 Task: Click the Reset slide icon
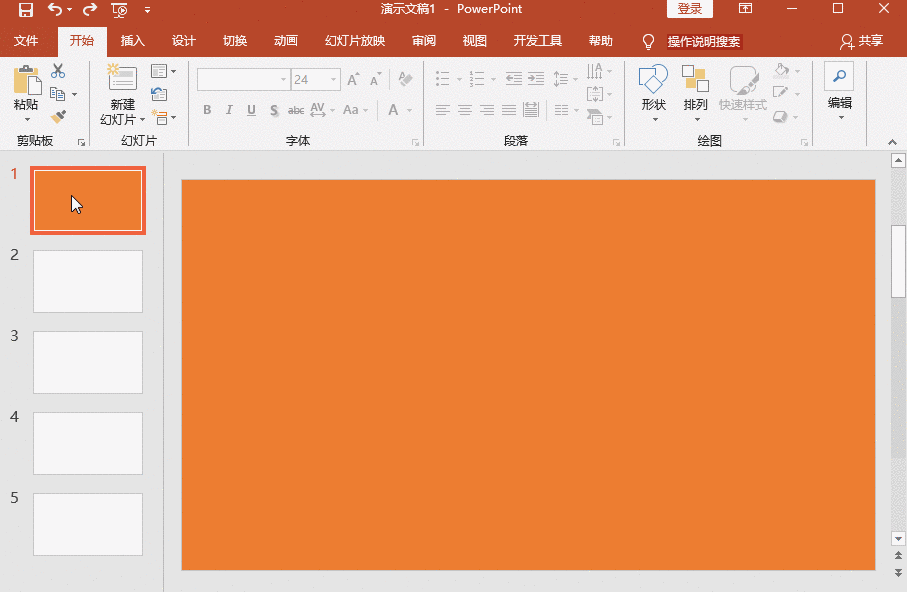(x=159, y=94)
